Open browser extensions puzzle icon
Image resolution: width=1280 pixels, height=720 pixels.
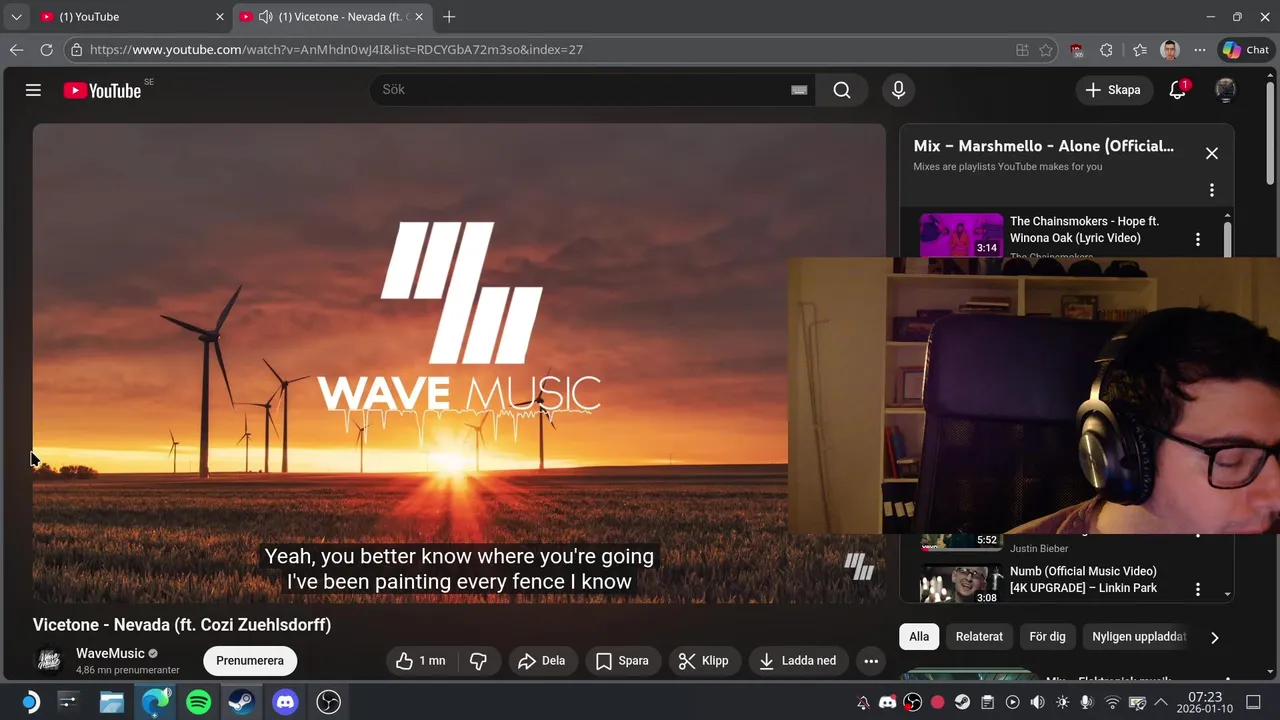click(x=1106, y=50)
